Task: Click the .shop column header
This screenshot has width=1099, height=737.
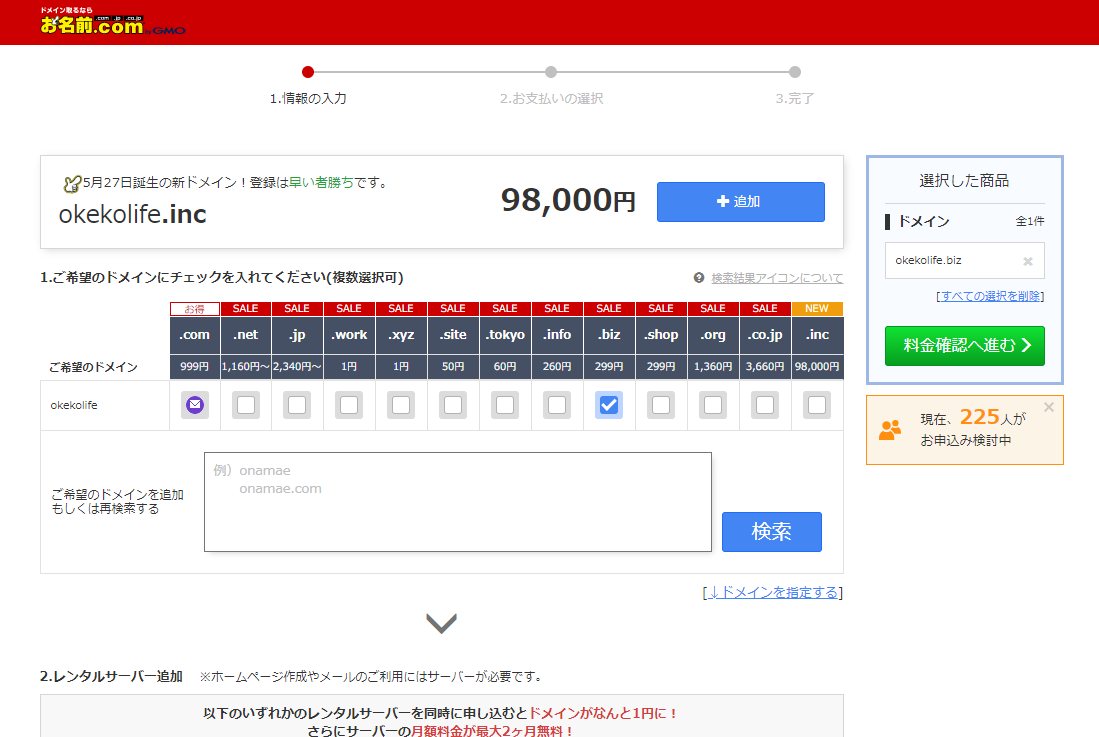Action: click(661, 335)
